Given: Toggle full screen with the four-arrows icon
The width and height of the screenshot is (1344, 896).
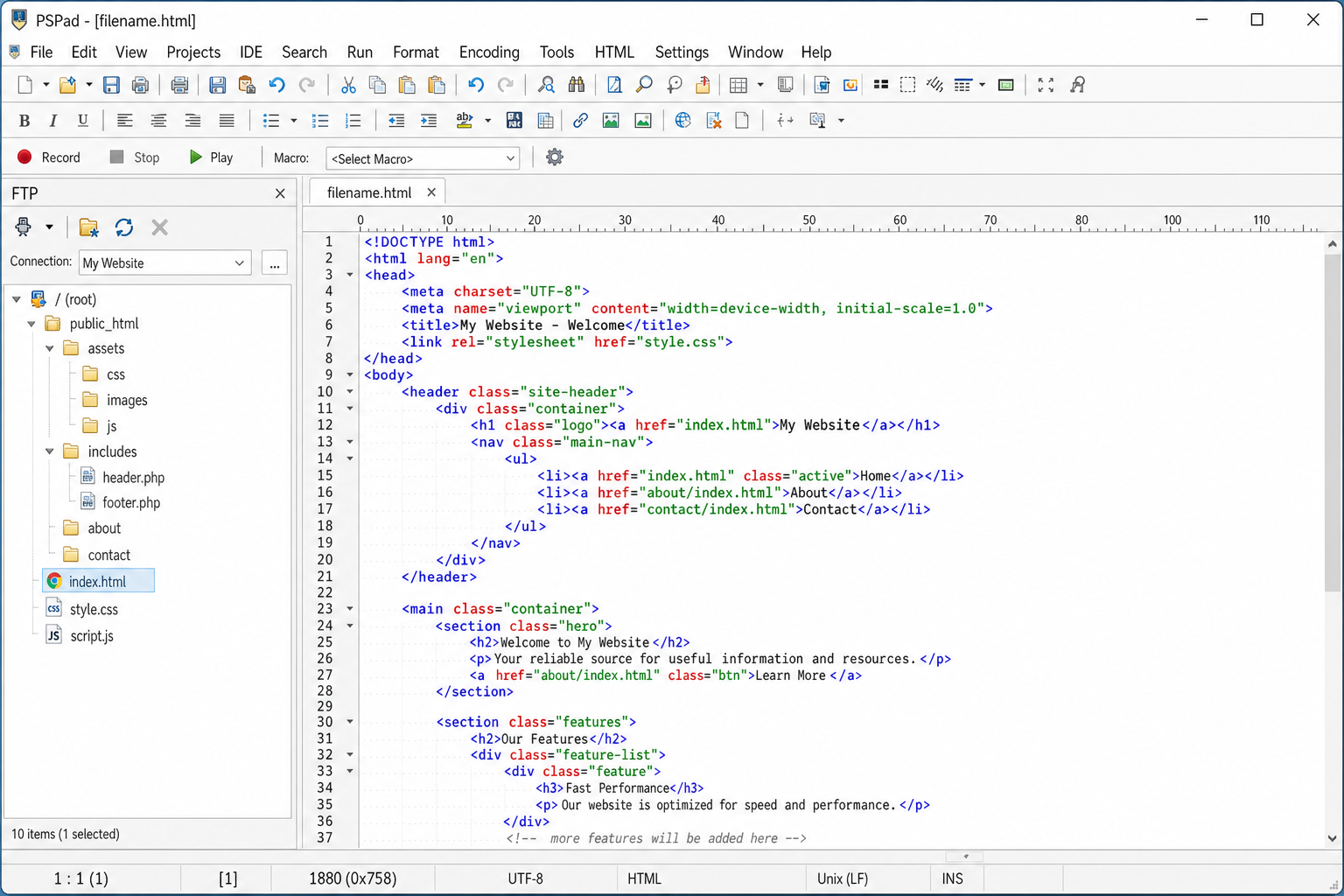Looking at the screenshot, I should pyautogui.click(x=1046, y=85).
